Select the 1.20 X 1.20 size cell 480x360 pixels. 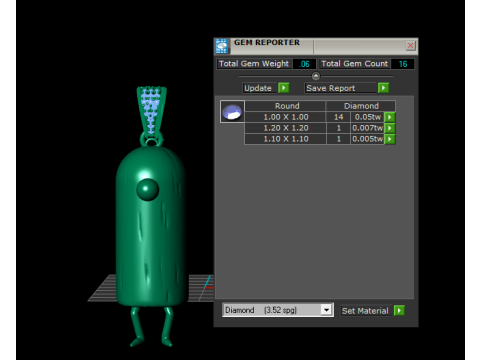[285, 128]
